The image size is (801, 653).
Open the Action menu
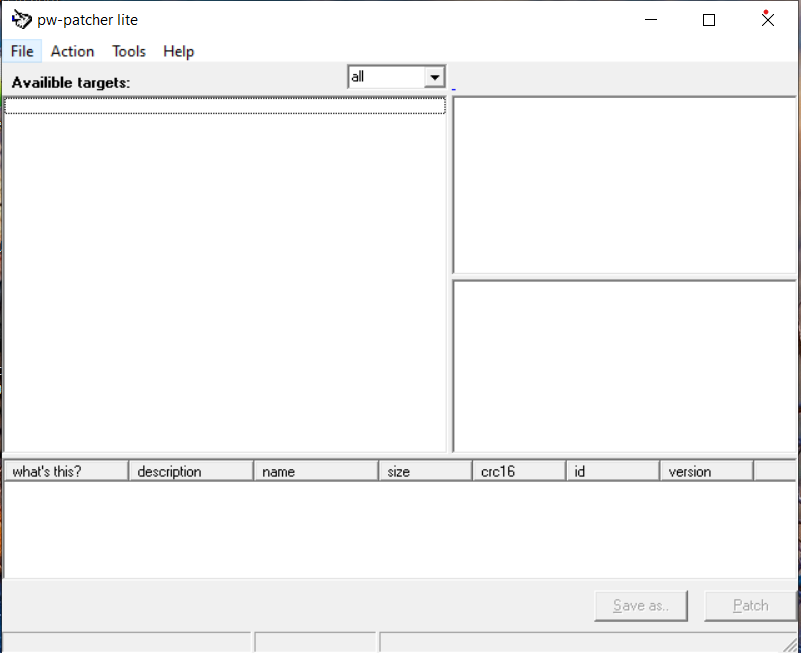(x=72, y=51)
